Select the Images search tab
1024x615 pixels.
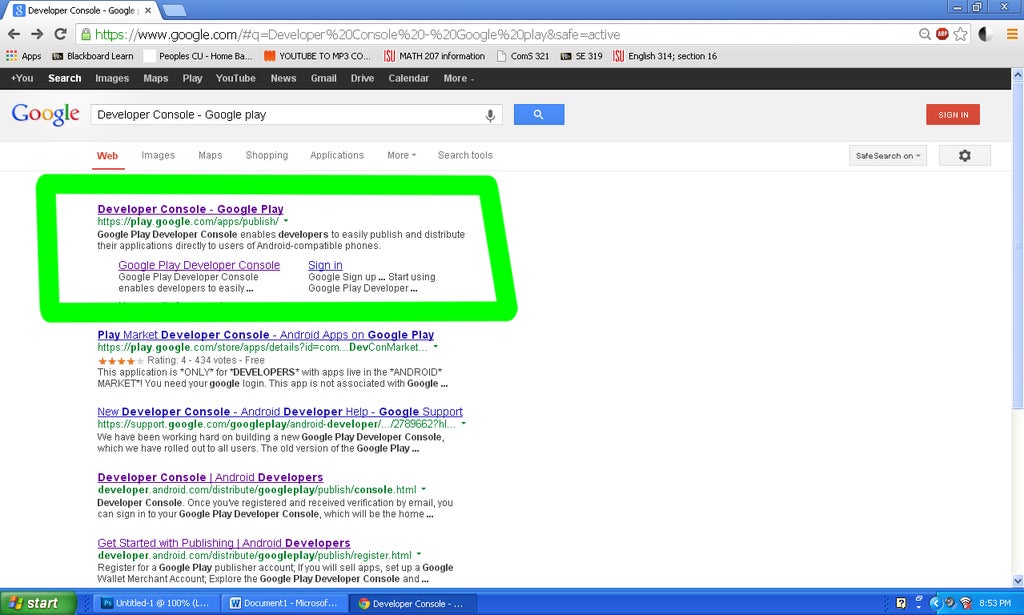click(x=158, y=155)
